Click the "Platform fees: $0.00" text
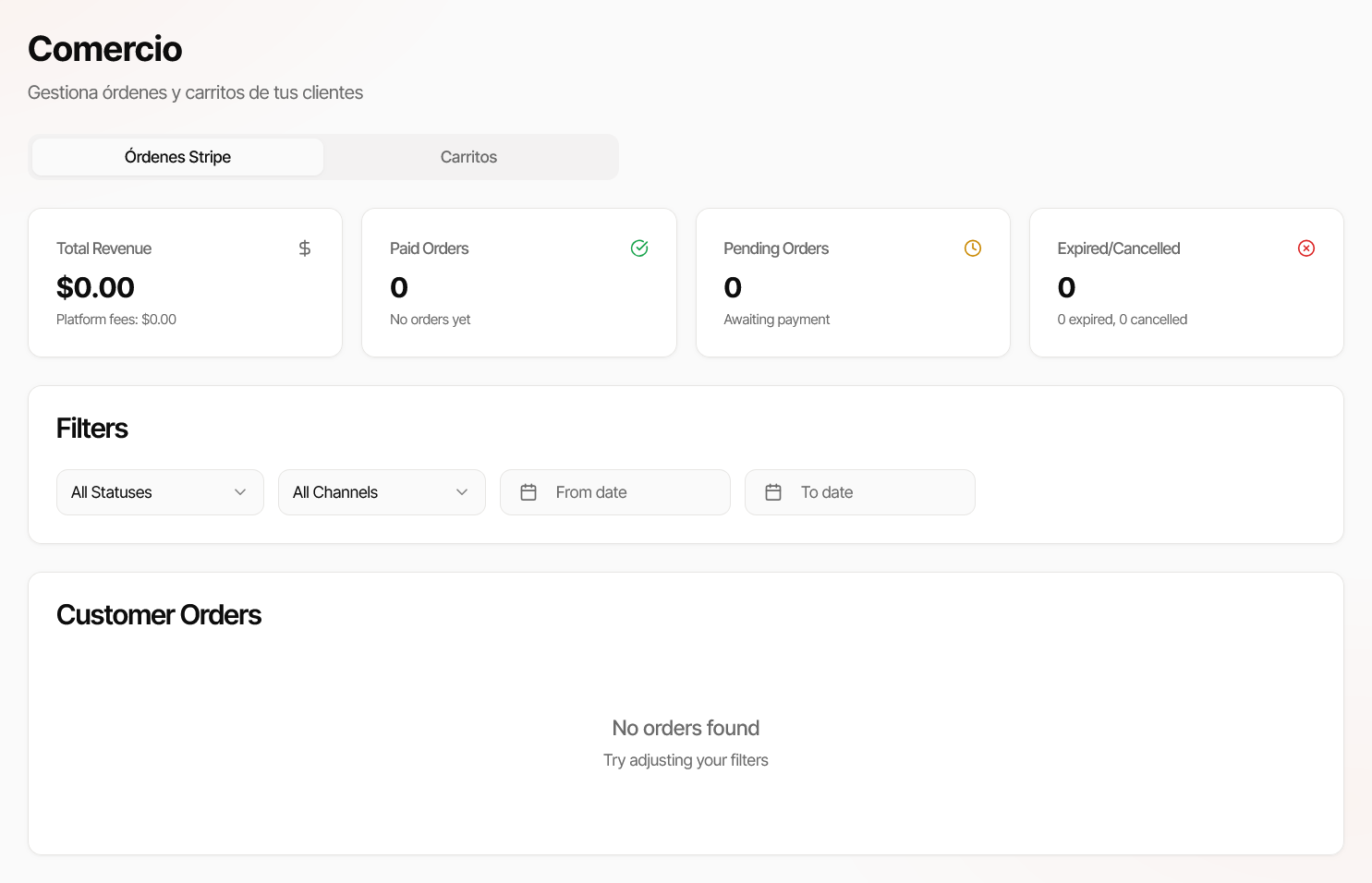The image size is (1372, 883). pos(116,320)
